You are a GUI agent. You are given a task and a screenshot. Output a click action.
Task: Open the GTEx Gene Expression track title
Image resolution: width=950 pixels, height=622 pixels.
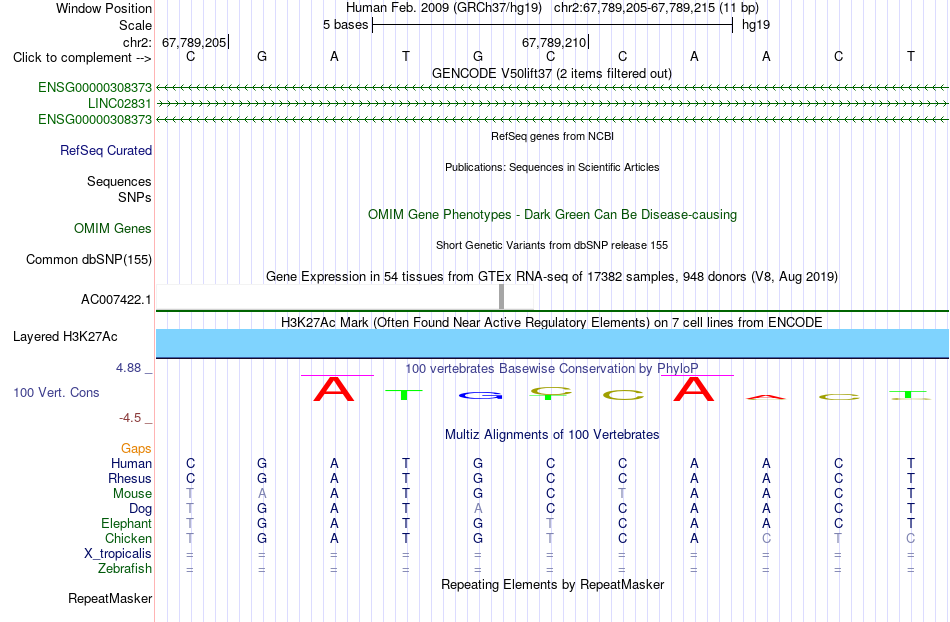pos(552,276)
